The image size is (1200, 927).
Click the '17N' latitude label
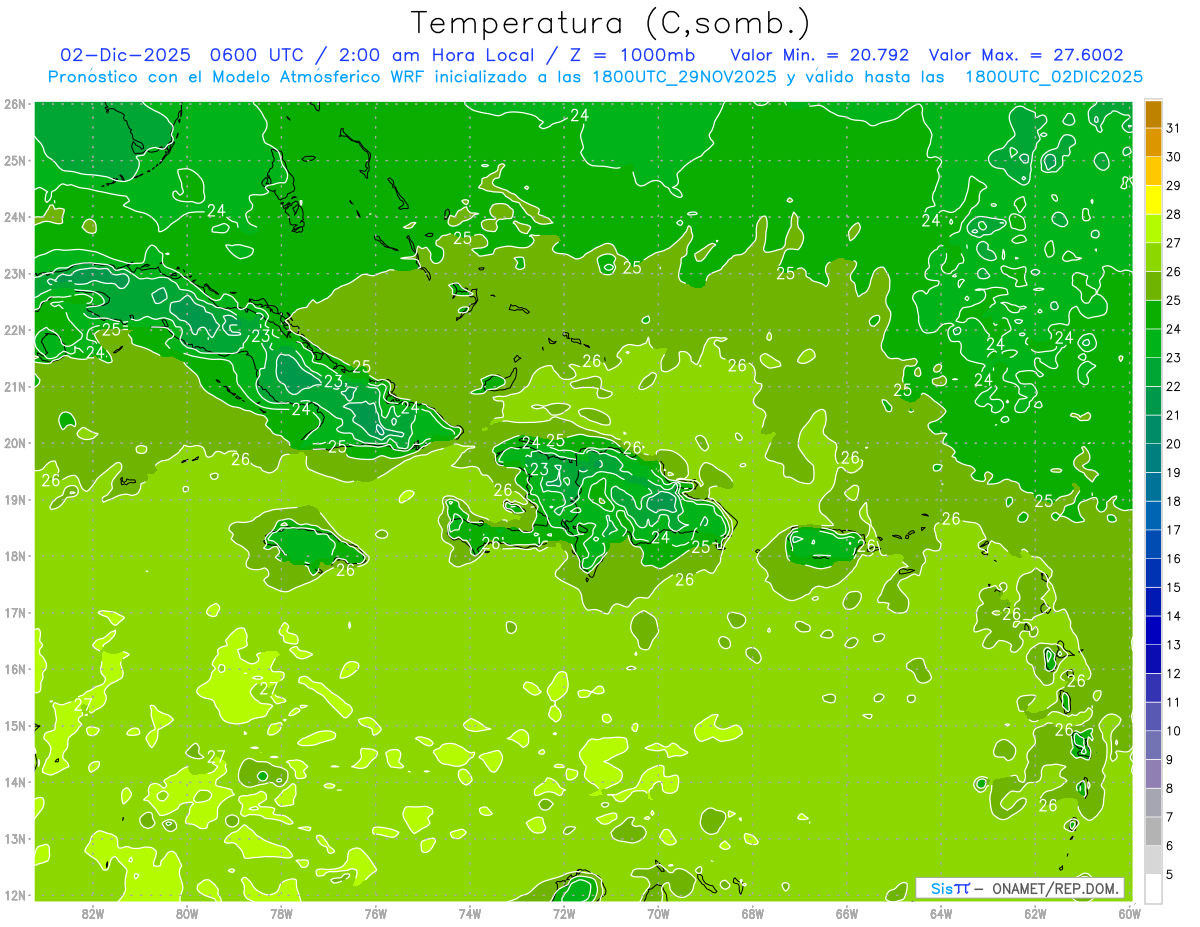point(15,612)
